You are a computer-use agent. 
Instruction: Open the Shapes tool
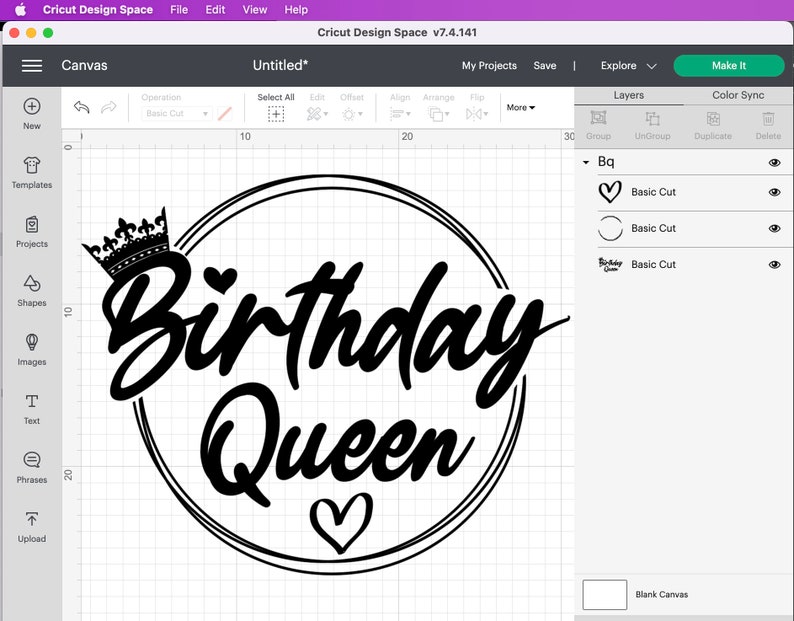click(32, 291)
